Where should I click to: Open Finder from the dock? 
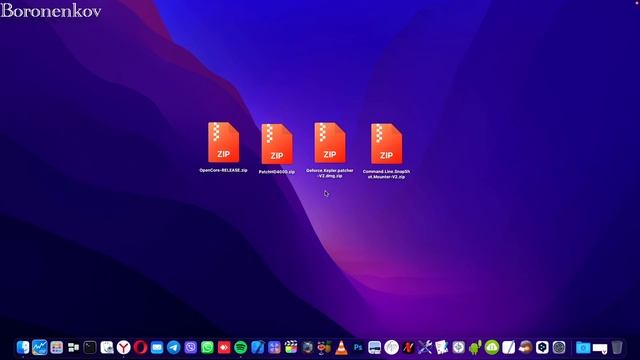23,347
